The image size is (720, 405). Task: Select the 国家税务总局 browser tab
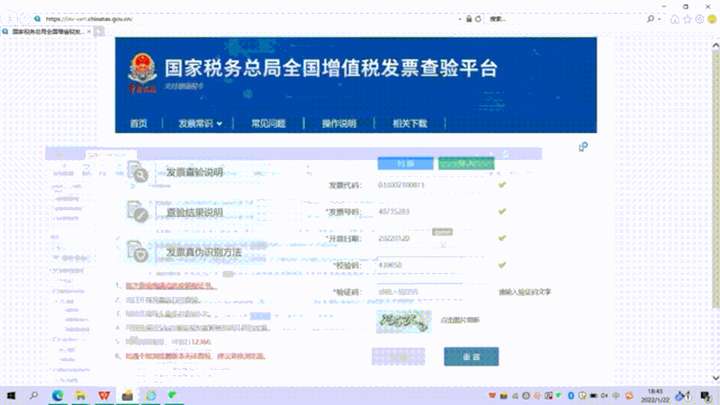[x=46, y=31]
